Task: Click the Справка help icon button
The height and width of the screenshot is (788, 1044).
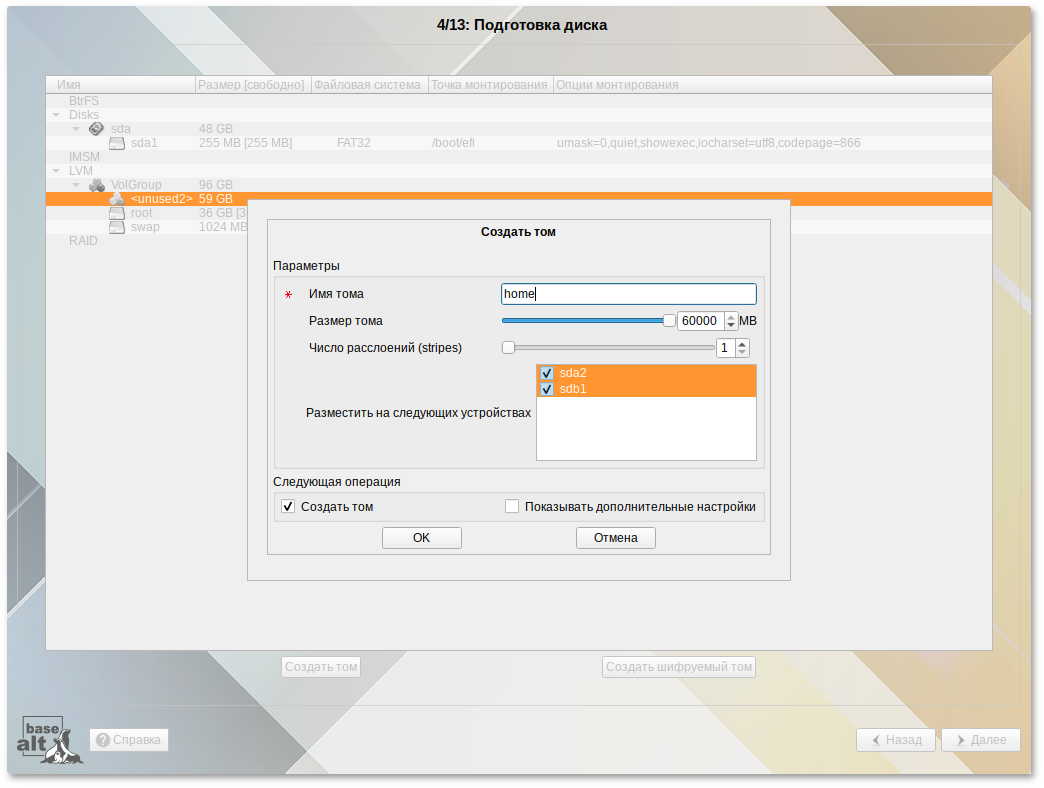Action: click(x=129, y=740)
